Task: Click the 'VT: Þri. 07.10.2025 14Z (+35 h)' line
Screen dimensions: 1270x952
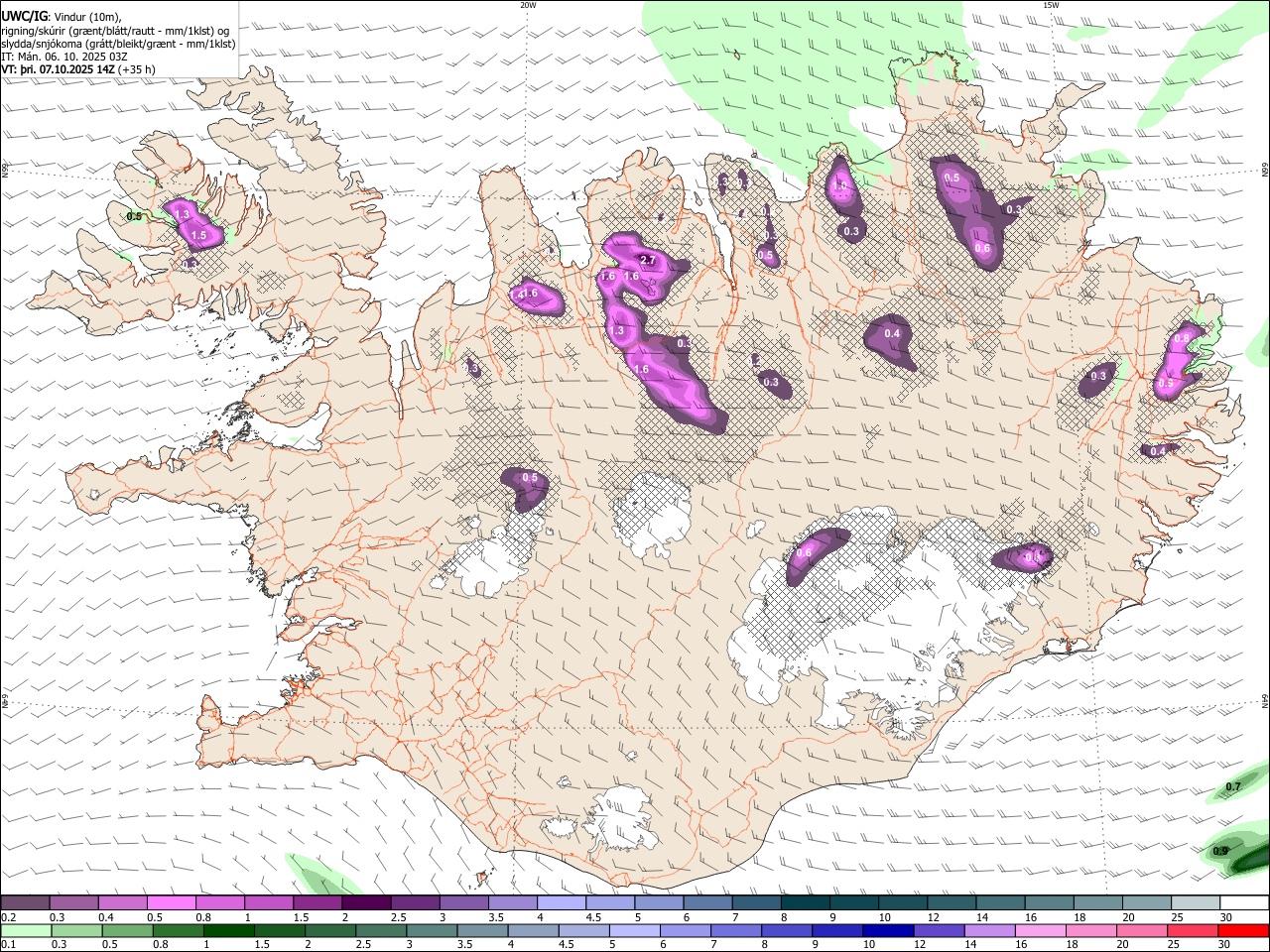Action: [x=78, y=69]
